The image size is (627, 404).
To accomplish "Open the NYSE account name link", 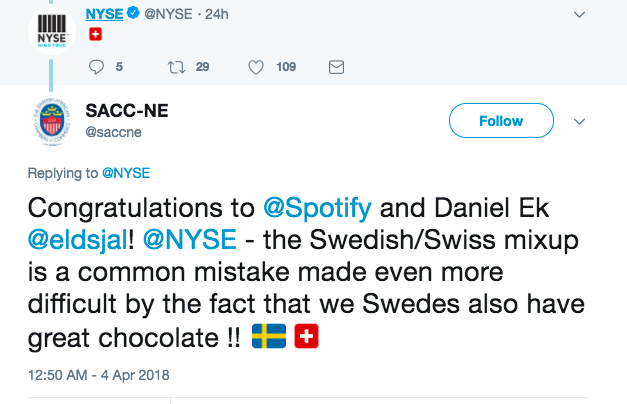I will pos(104,14).
